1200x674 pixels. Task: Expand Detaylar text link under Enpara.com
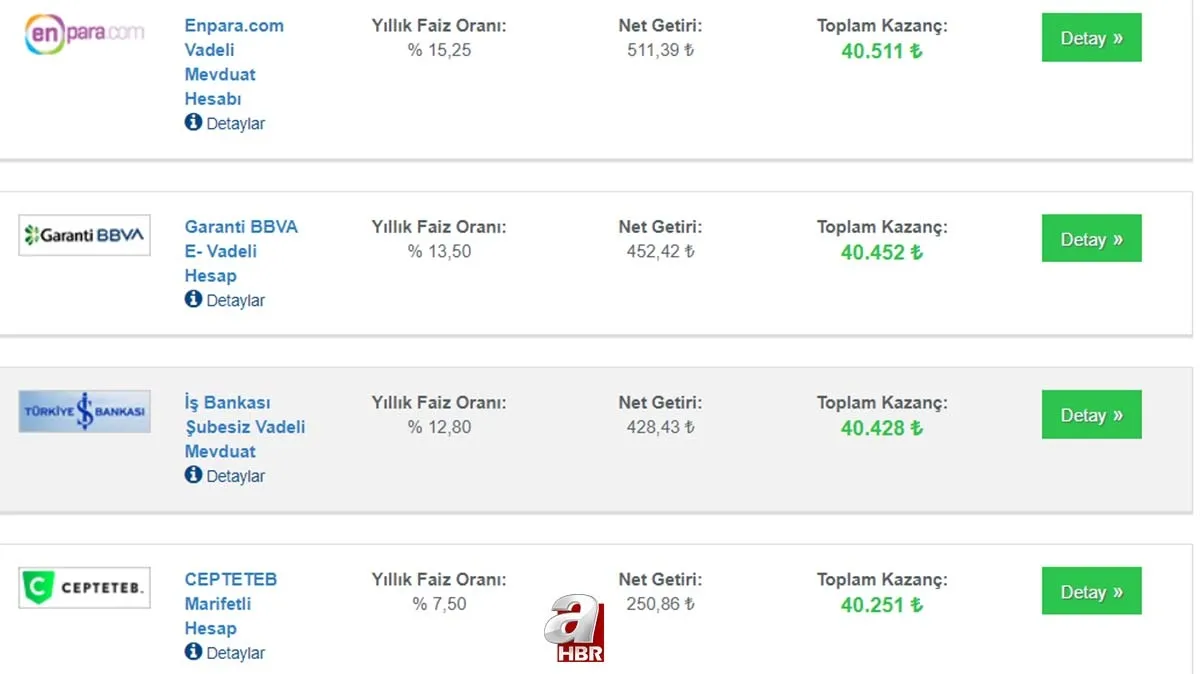234,122
